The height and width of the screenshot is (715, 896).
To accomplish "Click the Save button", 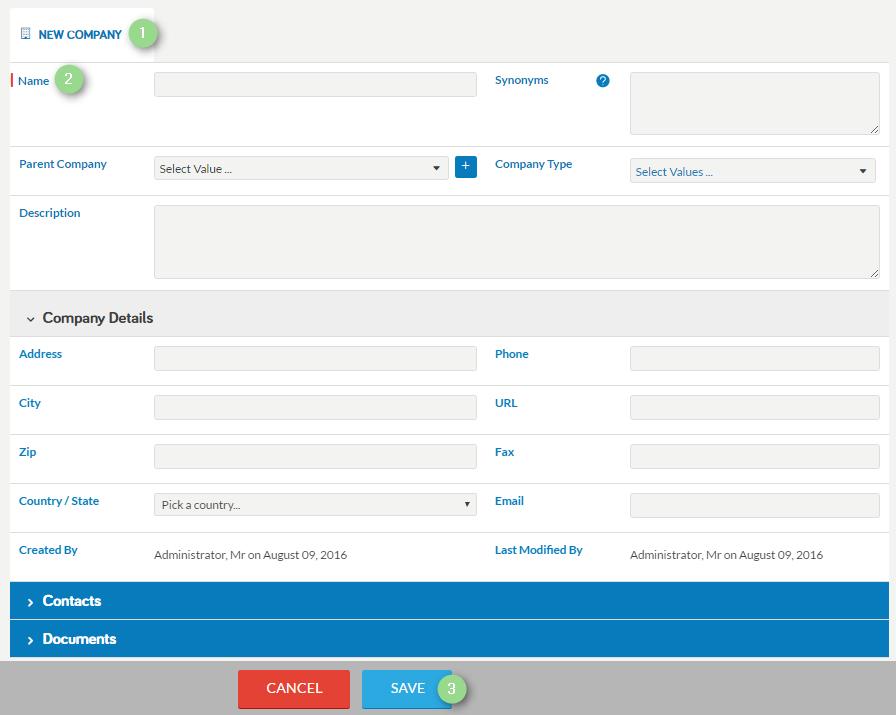I will click(x=407, y=689).
